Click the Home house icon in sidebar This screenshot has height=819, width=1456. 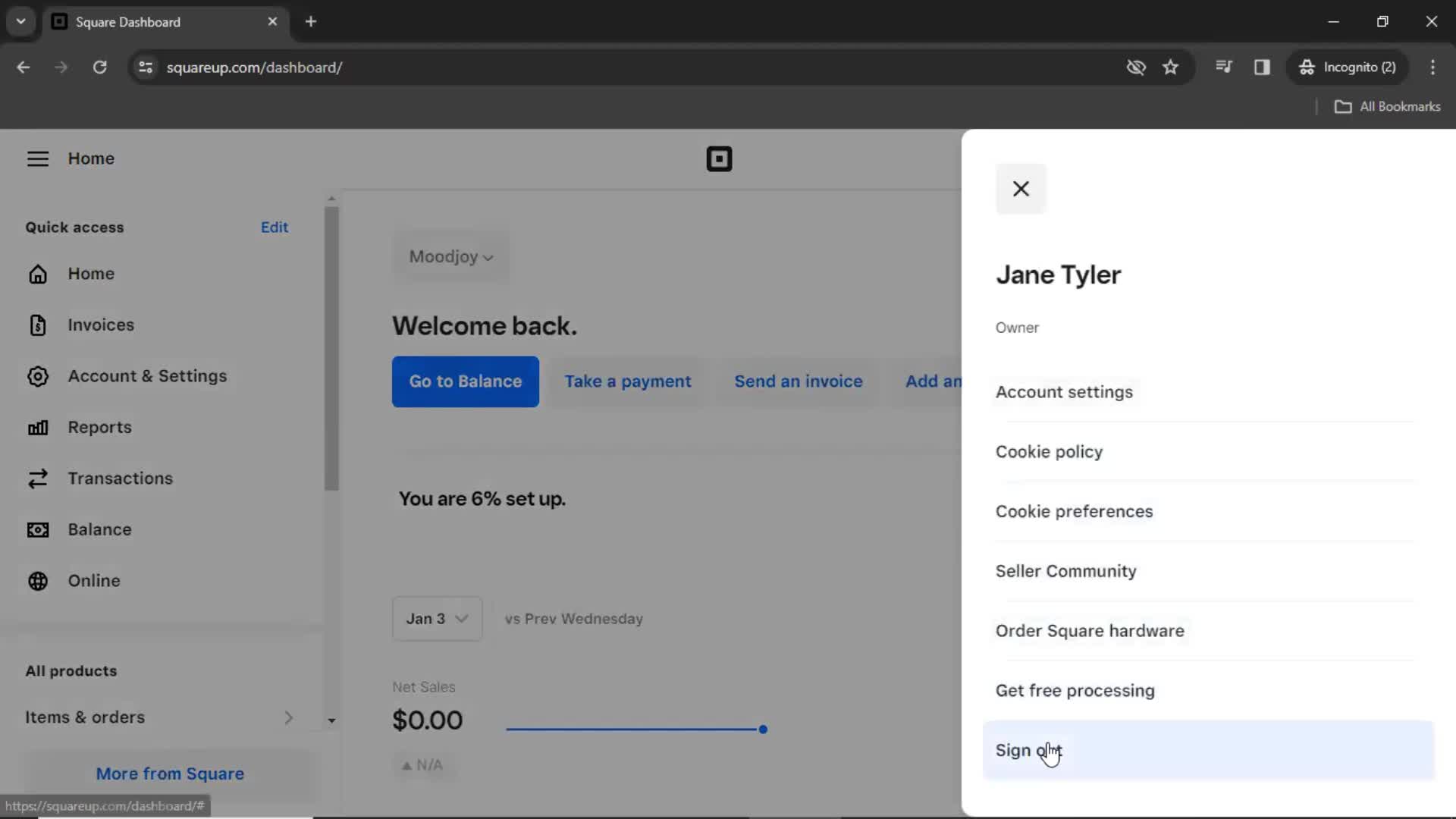click(38, 274)
